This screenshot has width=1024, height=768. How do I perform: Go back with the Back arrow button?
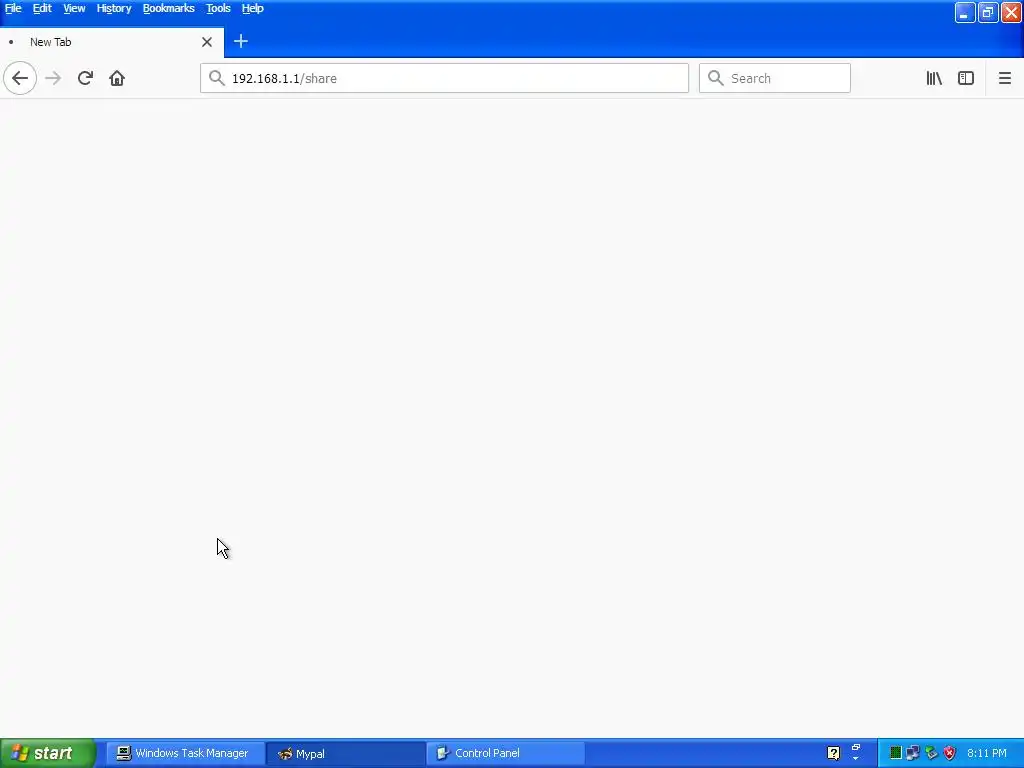click(x=20, y=78)
